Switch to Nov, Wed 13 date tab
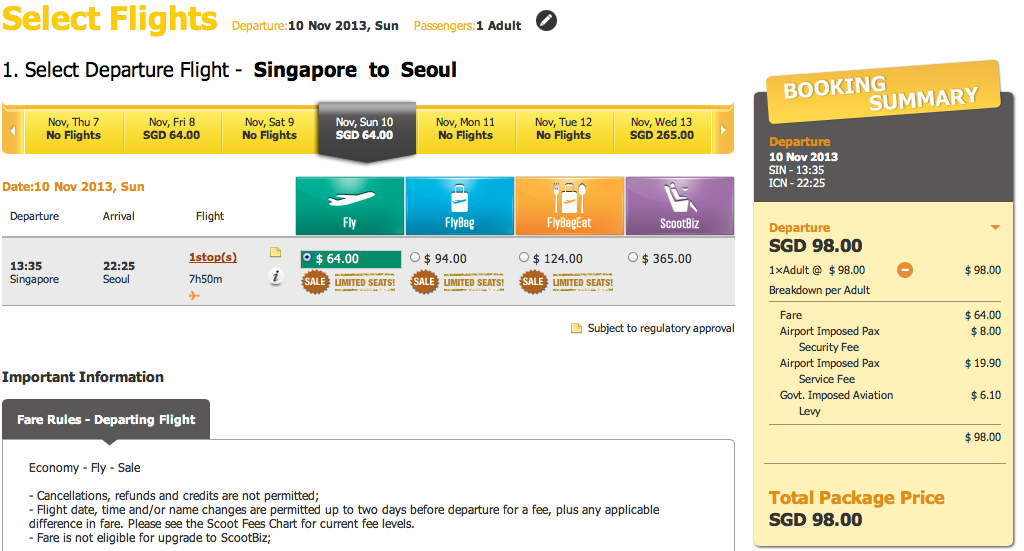The image size is (1024, 551). [x=662, y=129]
